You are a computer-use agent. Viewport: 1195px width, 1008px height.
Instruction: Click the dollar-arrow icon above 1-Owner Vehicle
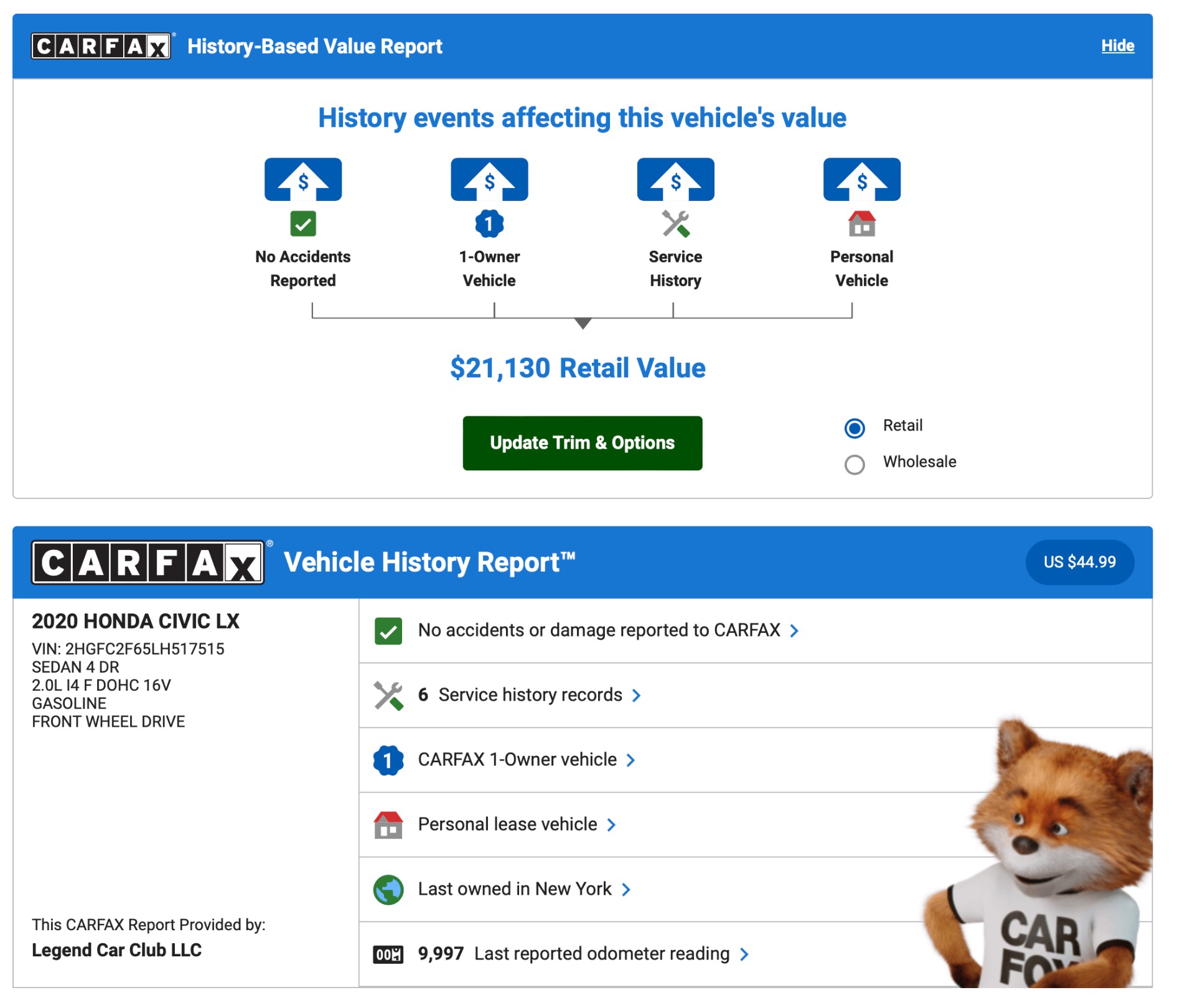[x=489, y=179]
